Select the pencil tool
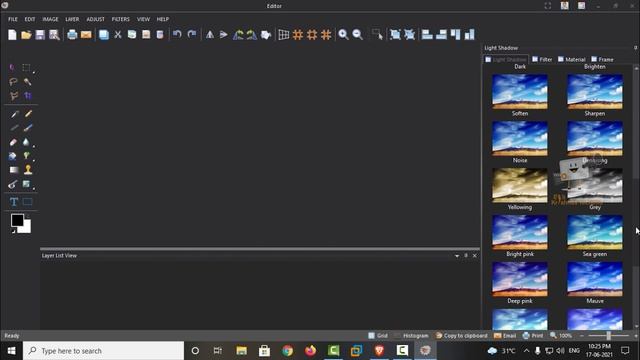 pyautogui.click(x=28, y=114)
